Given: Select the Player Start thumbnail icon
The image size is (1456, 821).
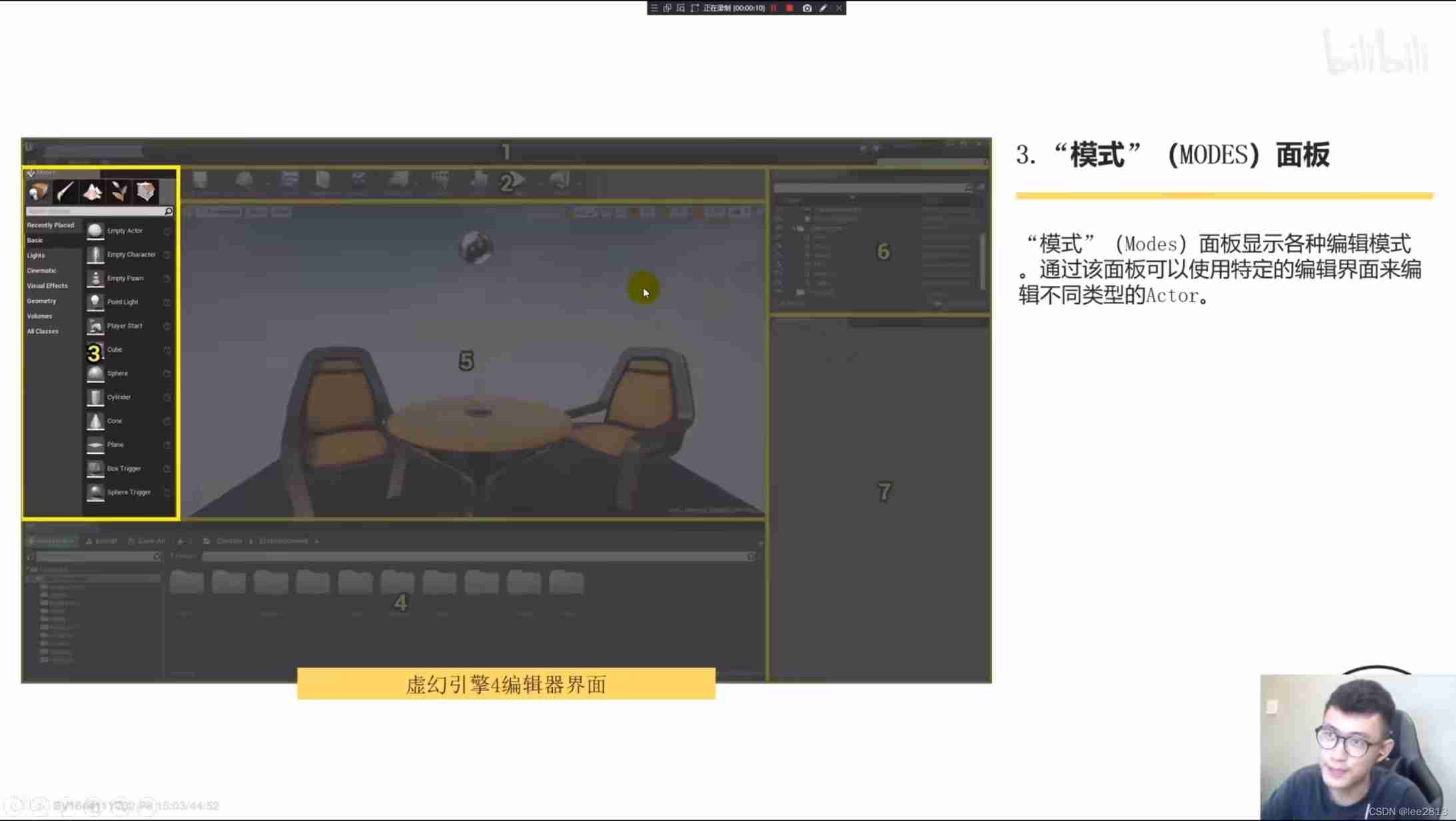Looking at the screenshot, I should point(95,326).
